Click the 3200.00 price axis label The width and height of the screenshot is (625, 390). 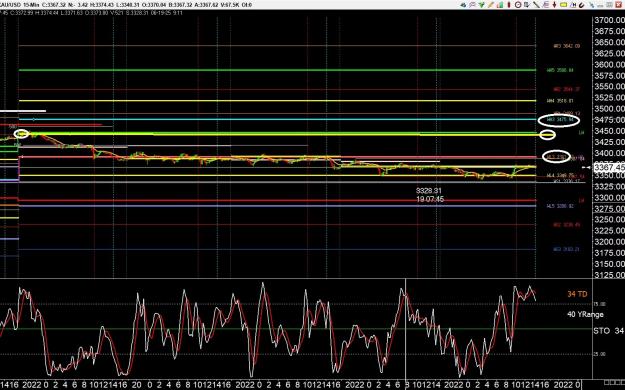(x=609, y=242)
